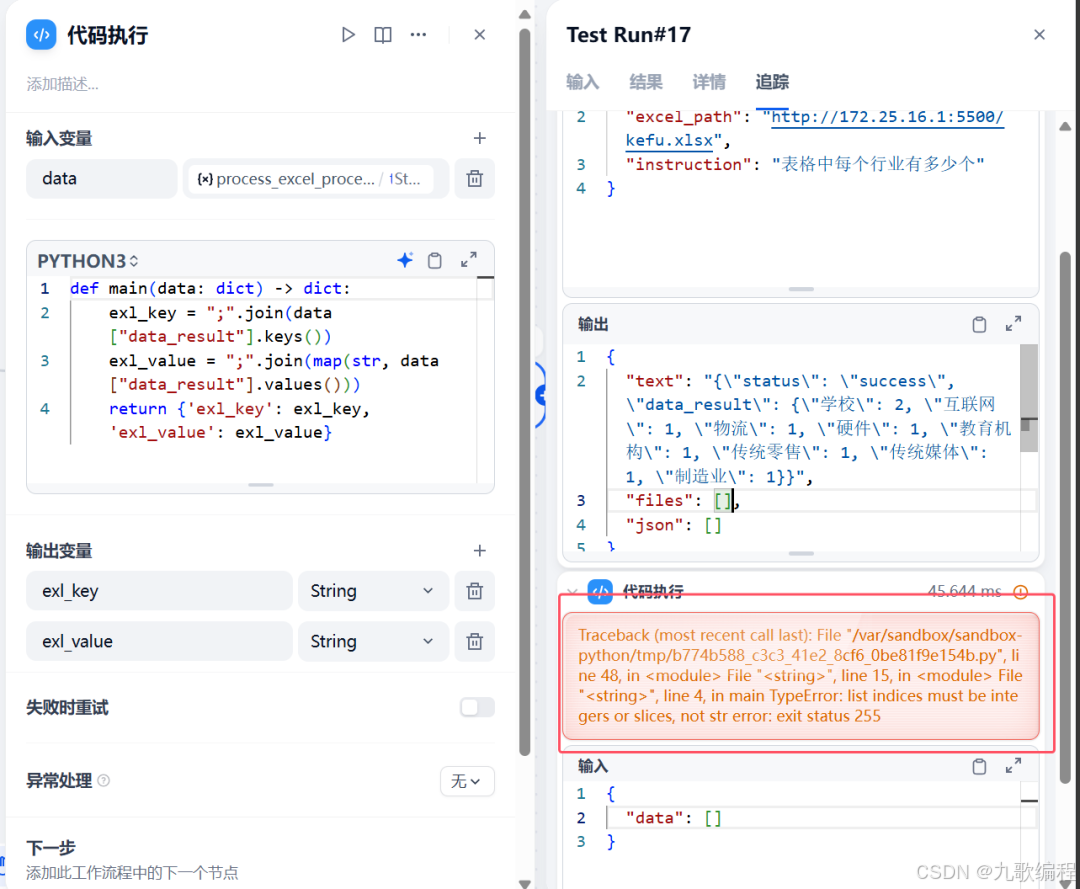Click the 代码执行 node icon in header
Image resolution: width=1080 pixels, height=889 pixels.
[x=41, y=34]
